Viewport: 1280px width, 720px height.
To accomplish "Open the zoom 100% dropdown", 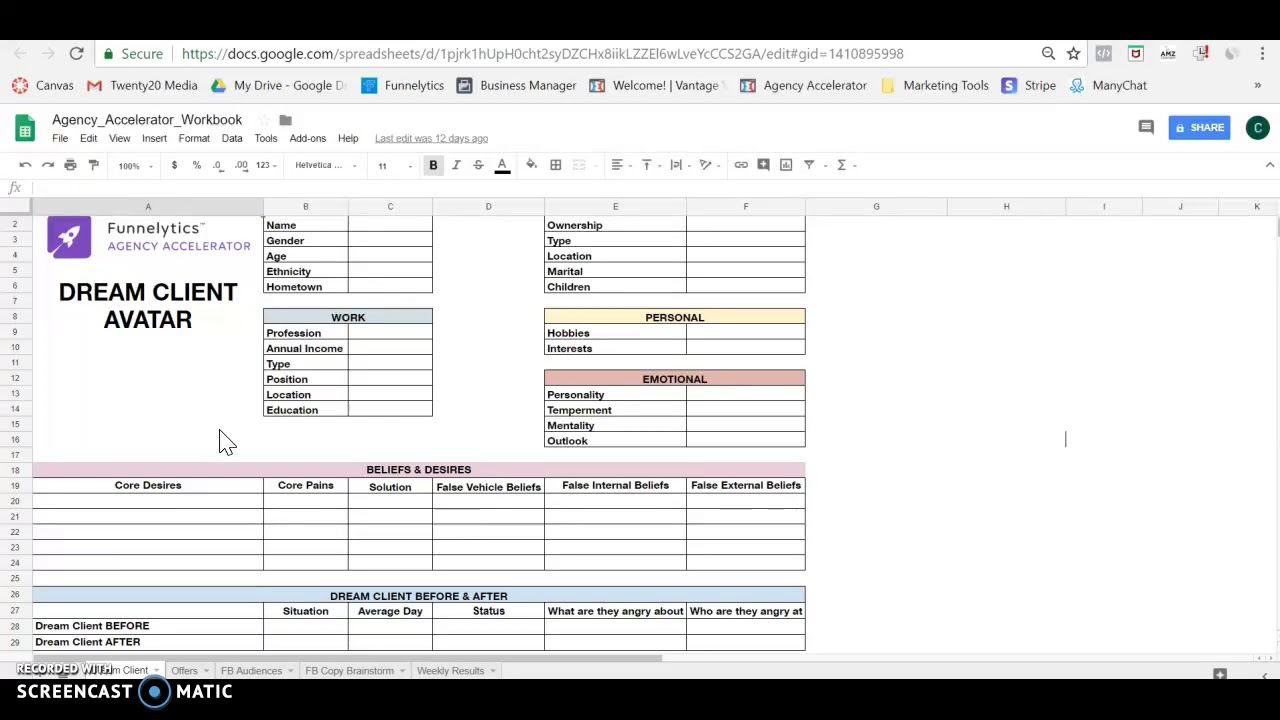I will pos(135,166).
